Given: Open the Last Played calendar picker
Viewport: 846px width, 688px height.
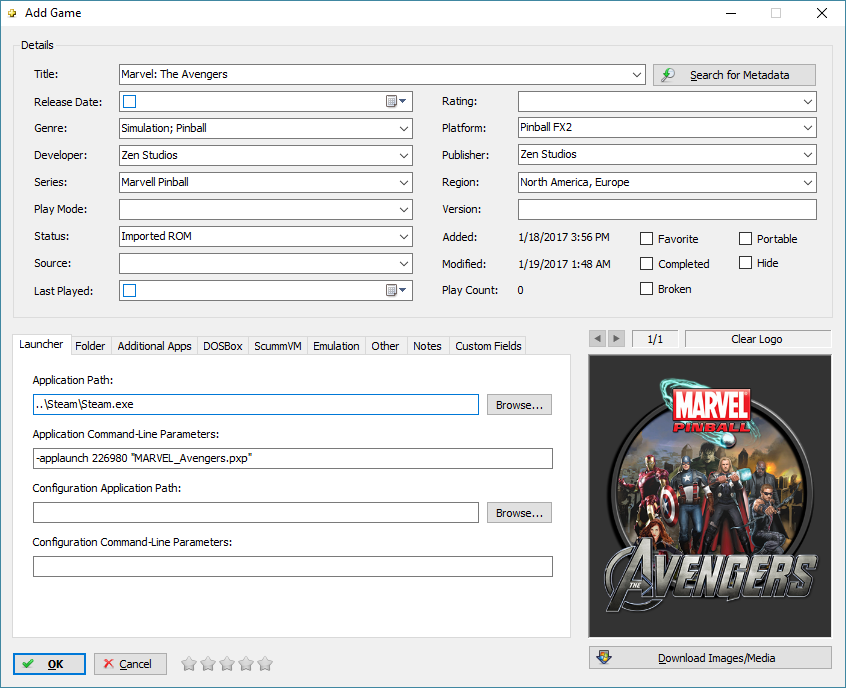Looking at the screenshot, I should click(x=396, y=290).
